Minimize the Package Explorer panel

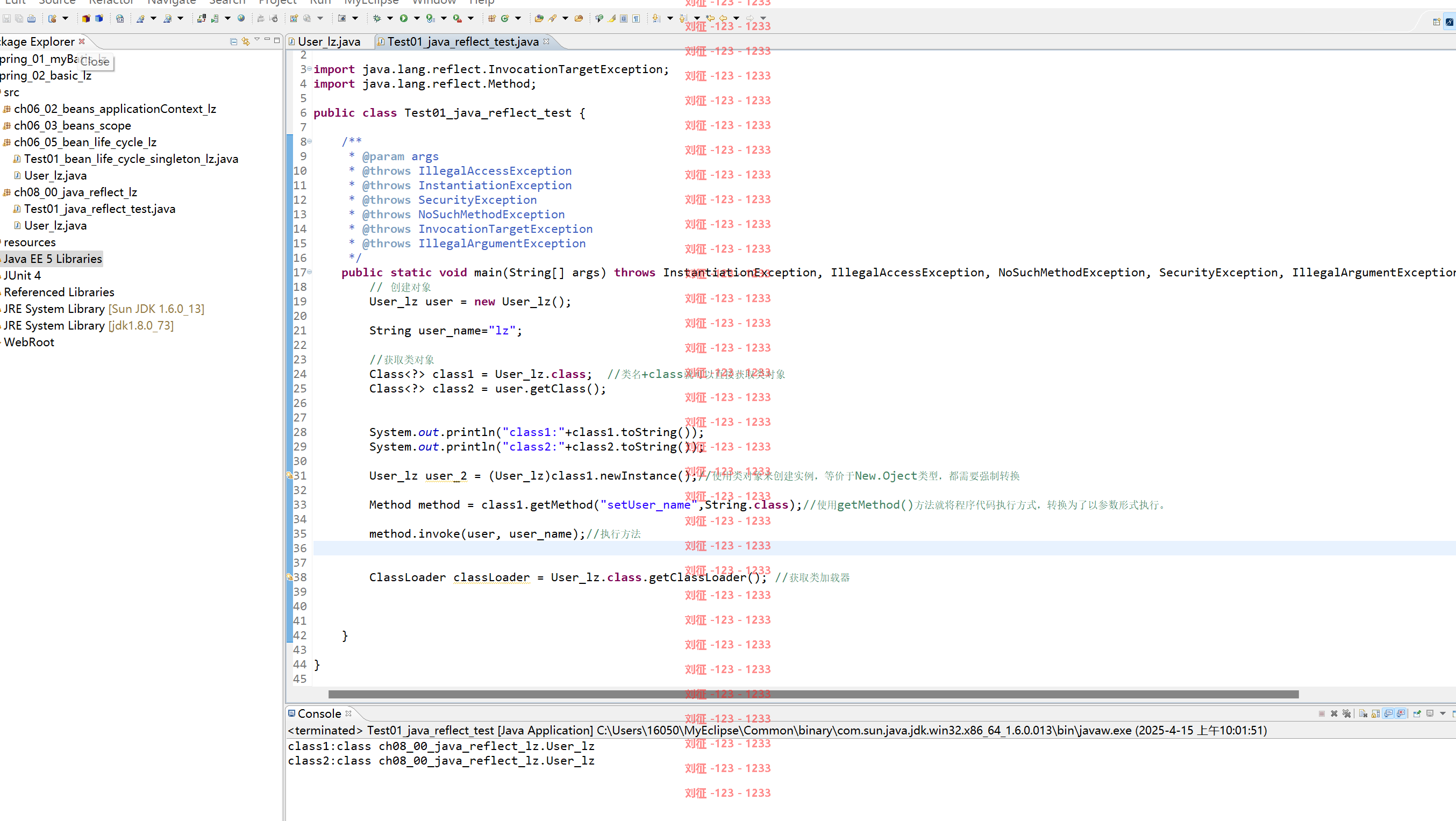point(267,40)
